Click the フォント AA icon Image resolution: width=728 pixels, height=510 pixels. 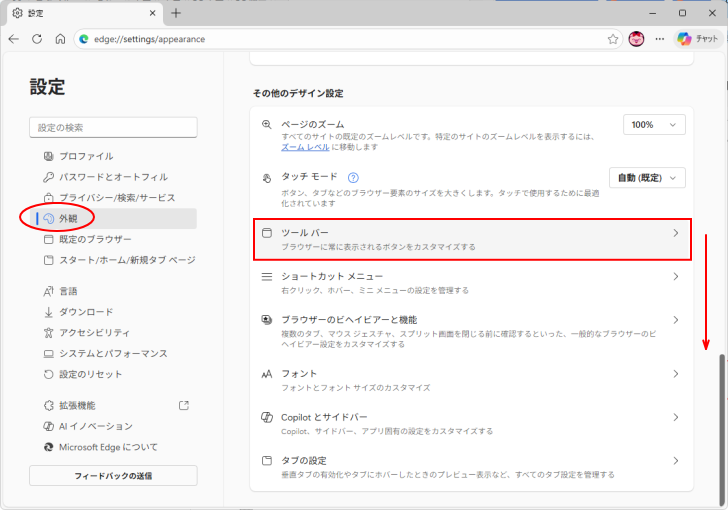[x=266, y=374]
